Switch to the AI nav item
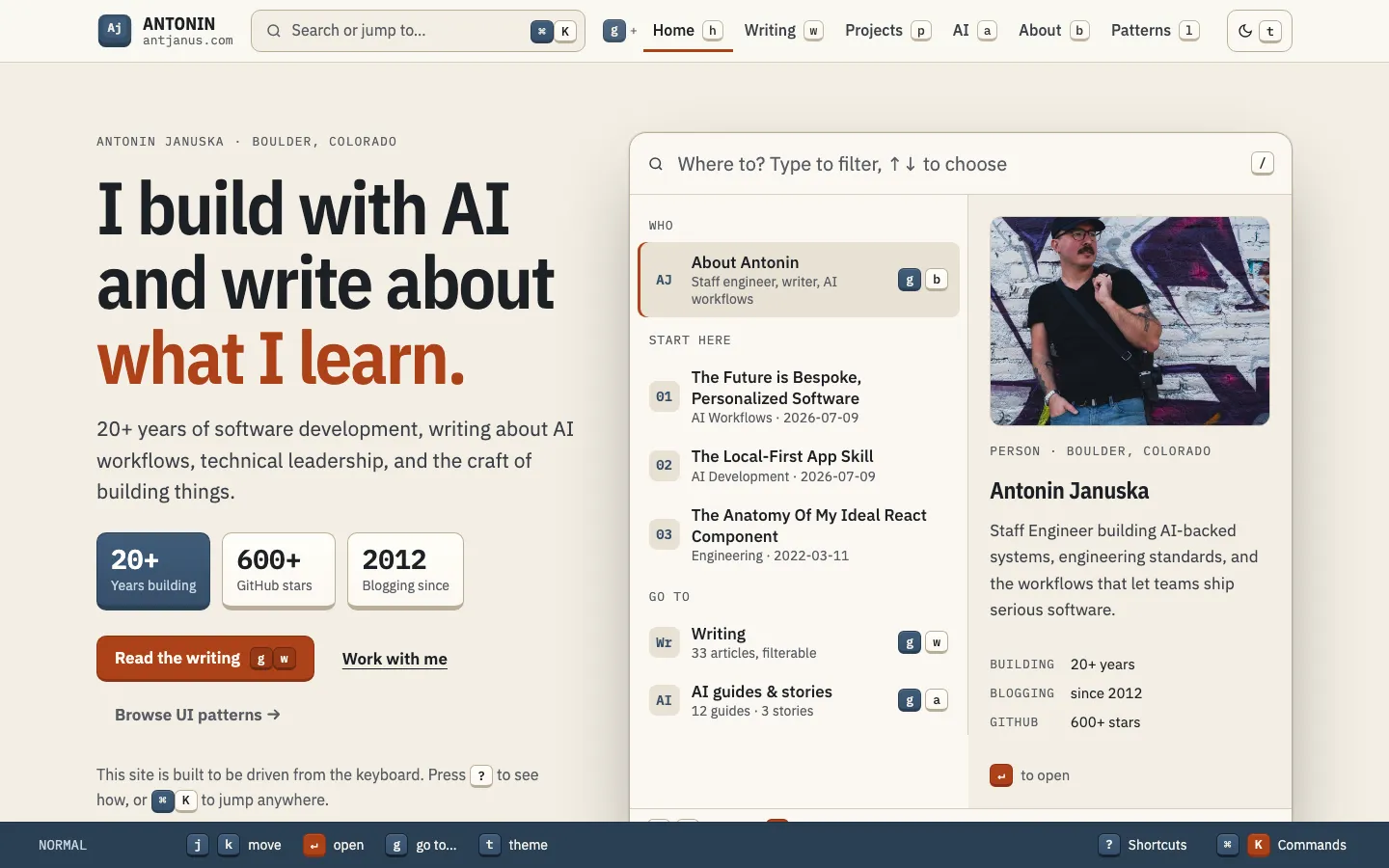Viewport: 1389px width, 868px height. (974, 31)
